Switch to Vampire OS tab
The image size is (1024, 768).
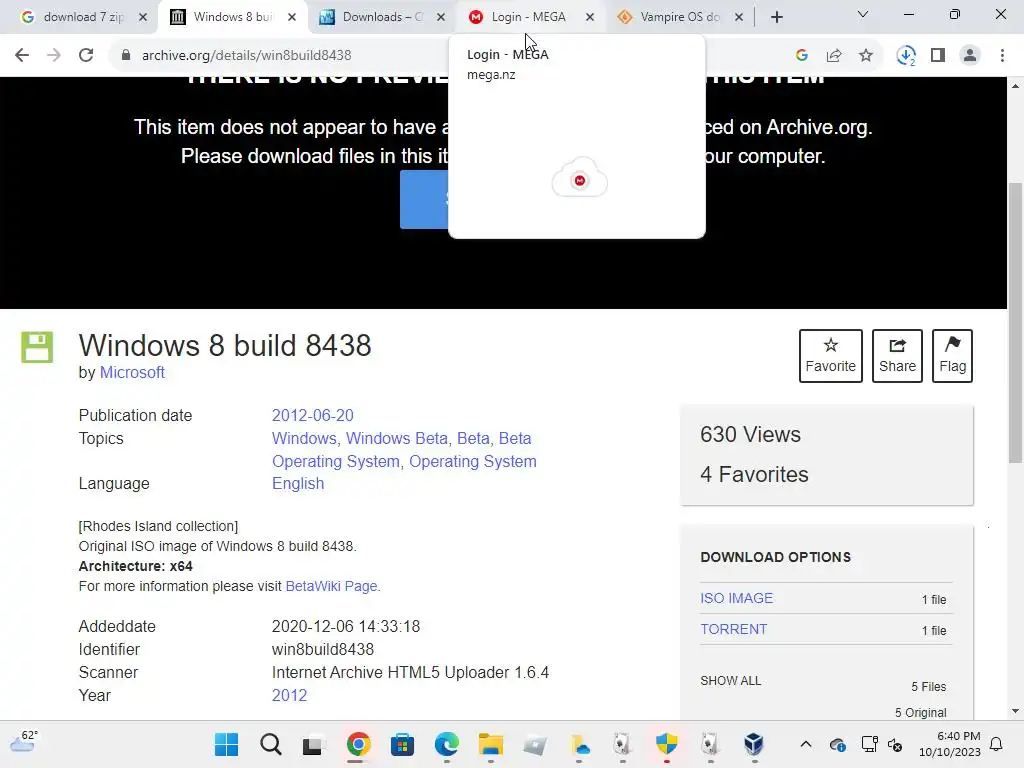[680, 17]
